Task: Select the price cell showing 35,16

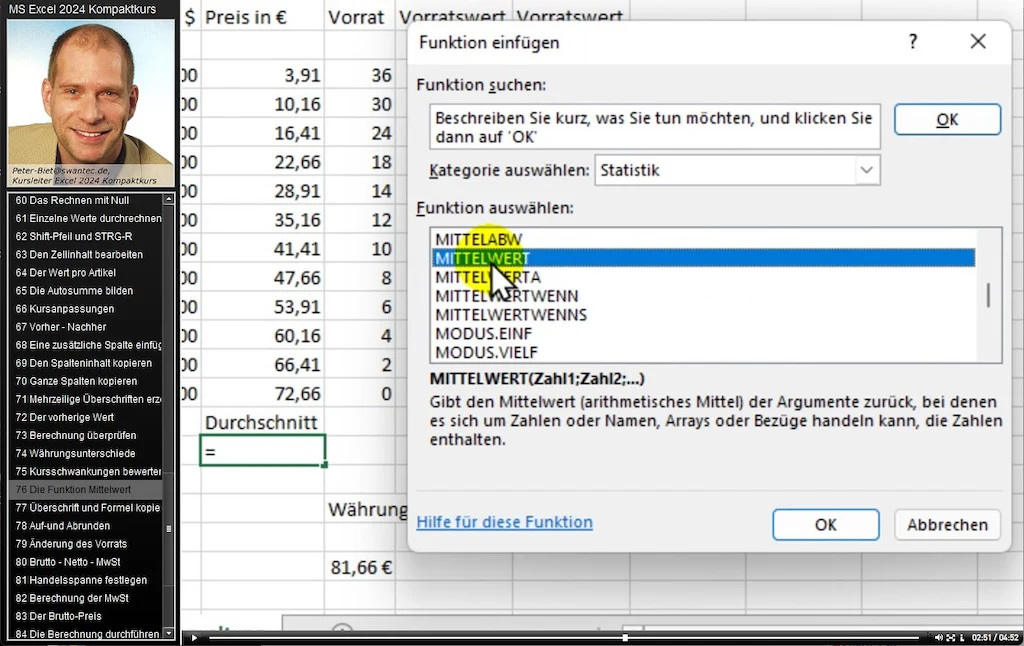Action: pyautogui.click(x=263, y=219)
